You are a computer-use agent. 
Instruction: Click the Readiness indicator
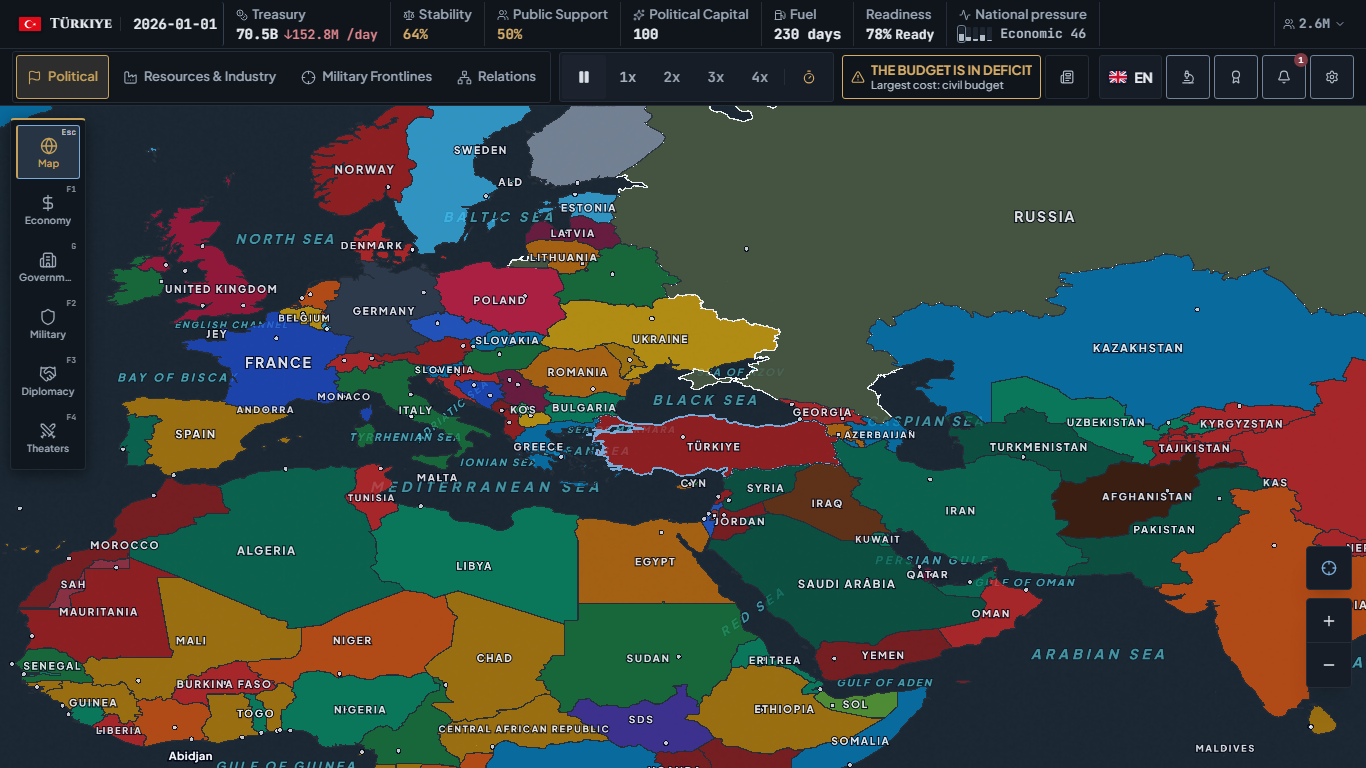tap(900, 24)
